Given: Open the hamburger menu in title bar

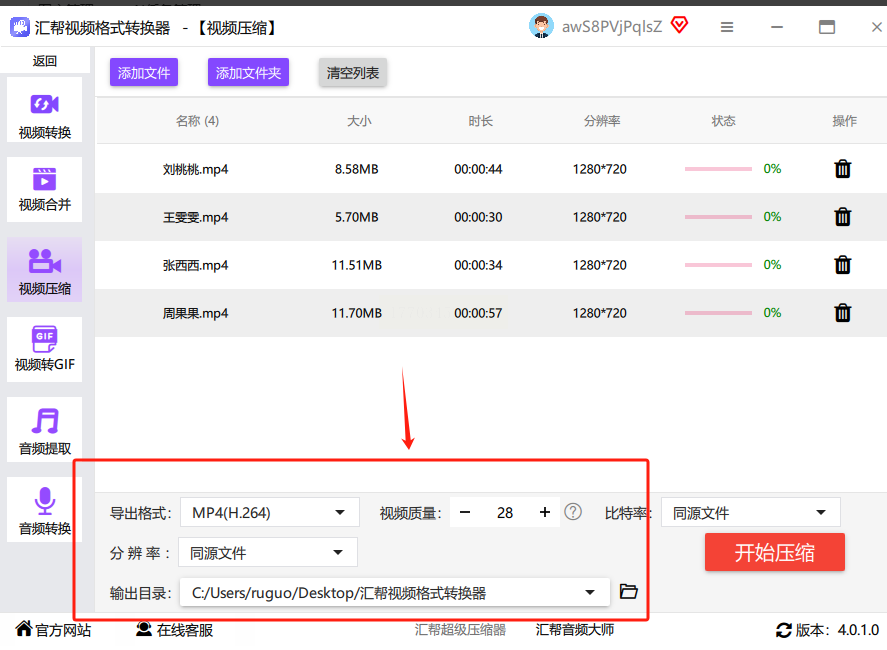Looking at the screenshot, I should (x=727, y=27).
